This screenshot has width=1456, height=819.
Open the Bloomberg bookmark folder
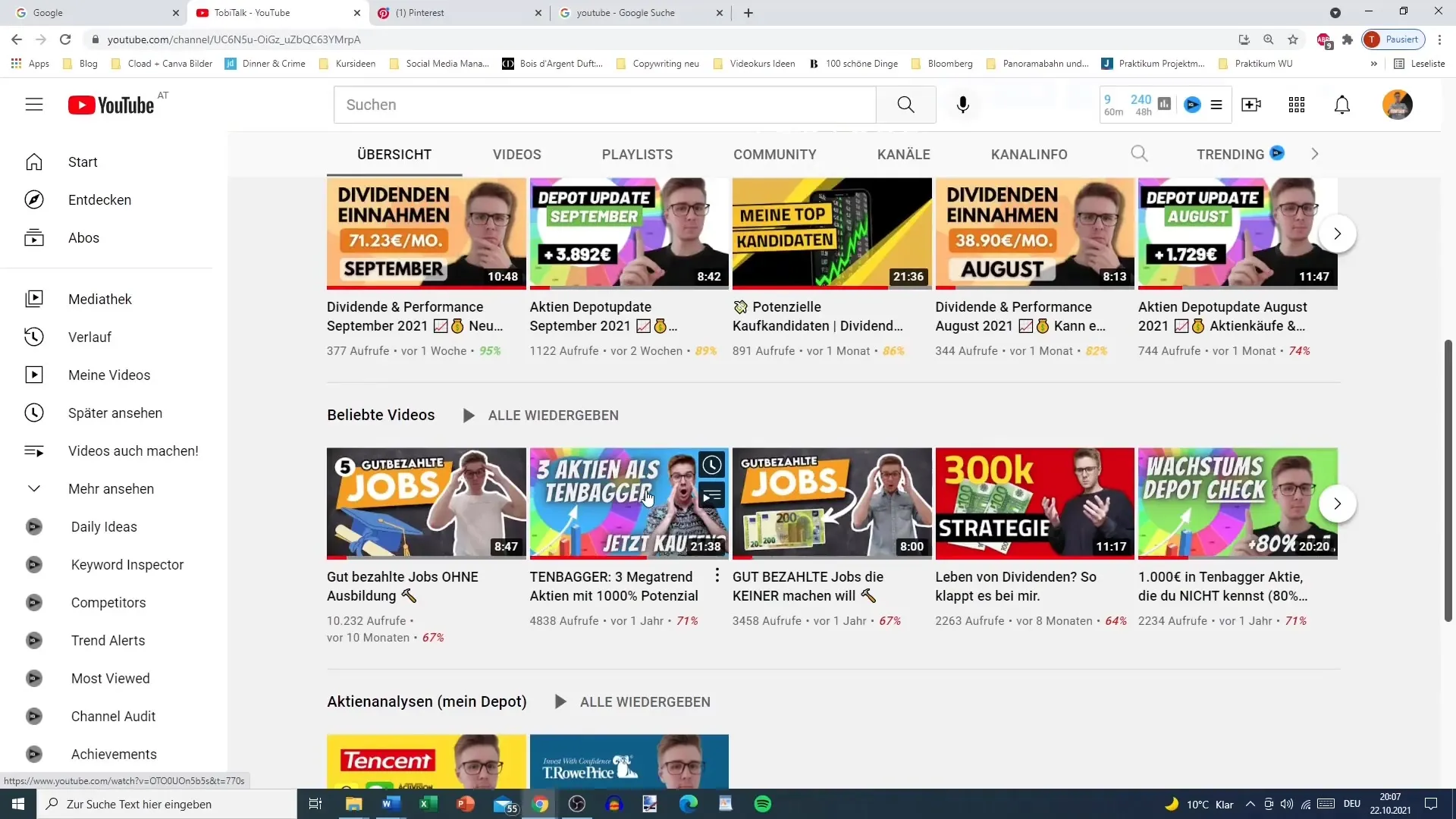[x=941, y=64]
